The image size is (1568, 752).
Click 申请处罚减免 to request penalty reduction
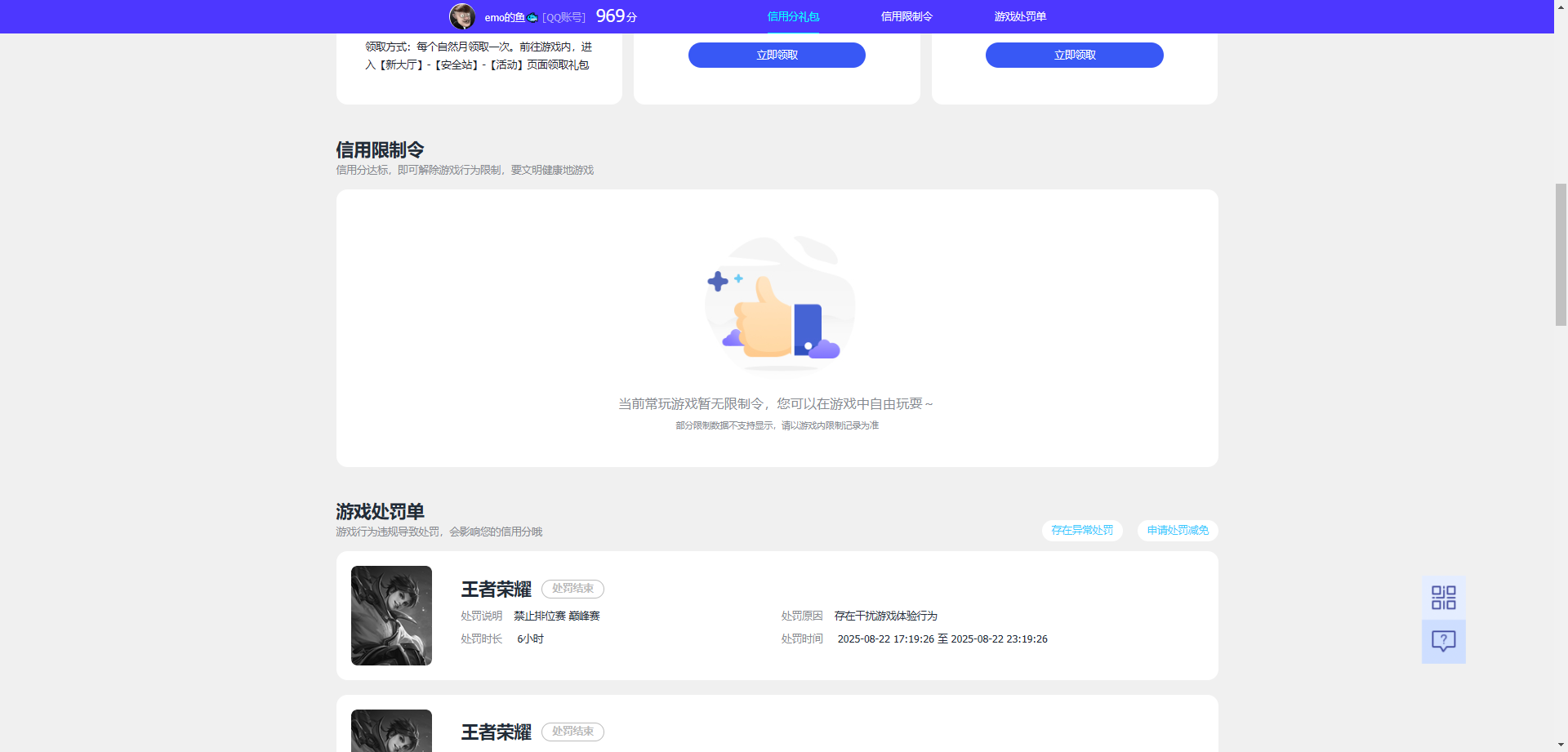pos(1176,530)
